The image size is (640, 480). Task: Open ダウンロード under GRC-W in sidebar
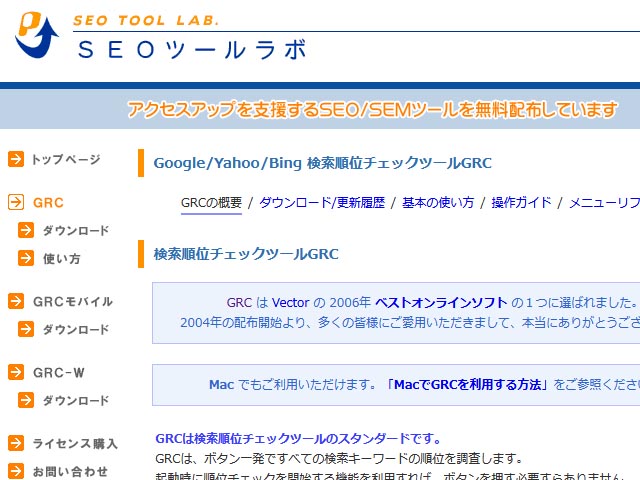(76, 400)
